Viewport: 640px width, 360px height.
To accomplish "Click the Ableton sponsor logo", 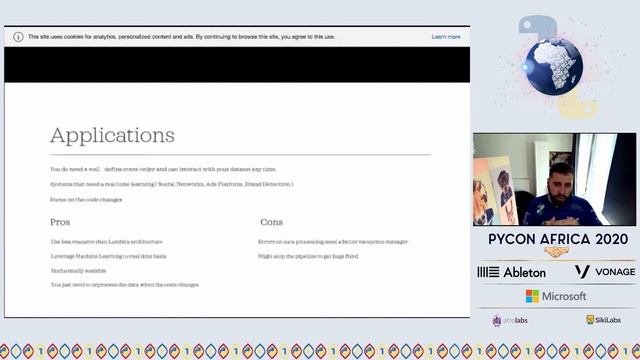I will [511, 272].
